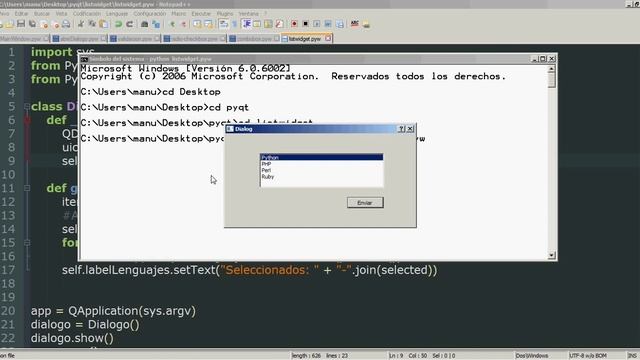Click the Paste clipboard toolbar icon

[104, 24]
